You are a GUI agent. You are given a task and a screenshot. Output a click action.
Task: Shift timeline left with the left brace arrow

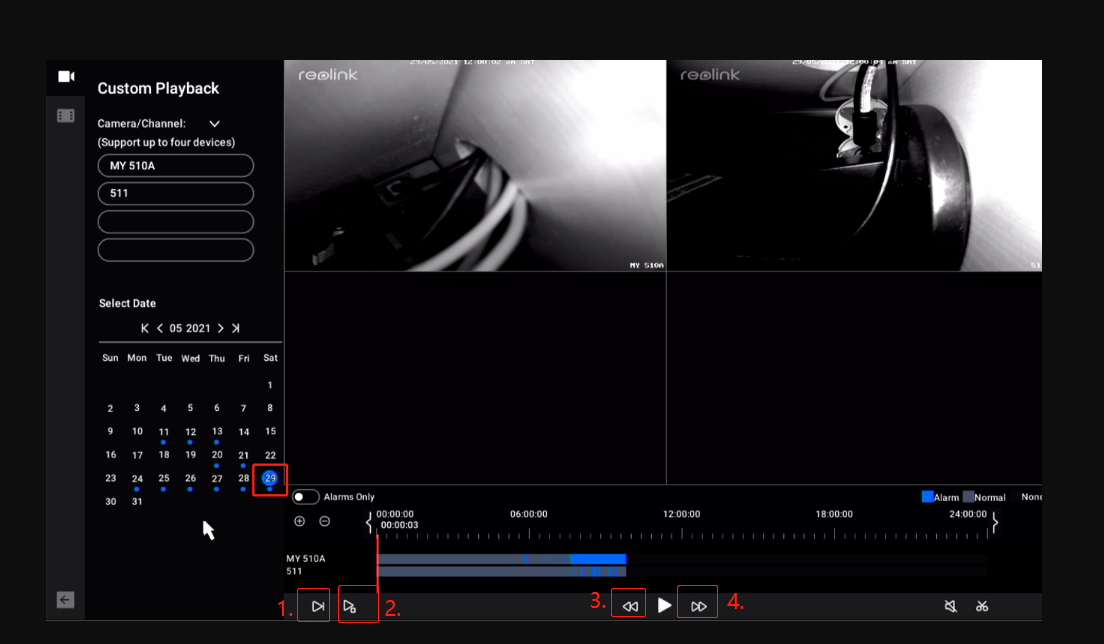(x=369, y=522)
